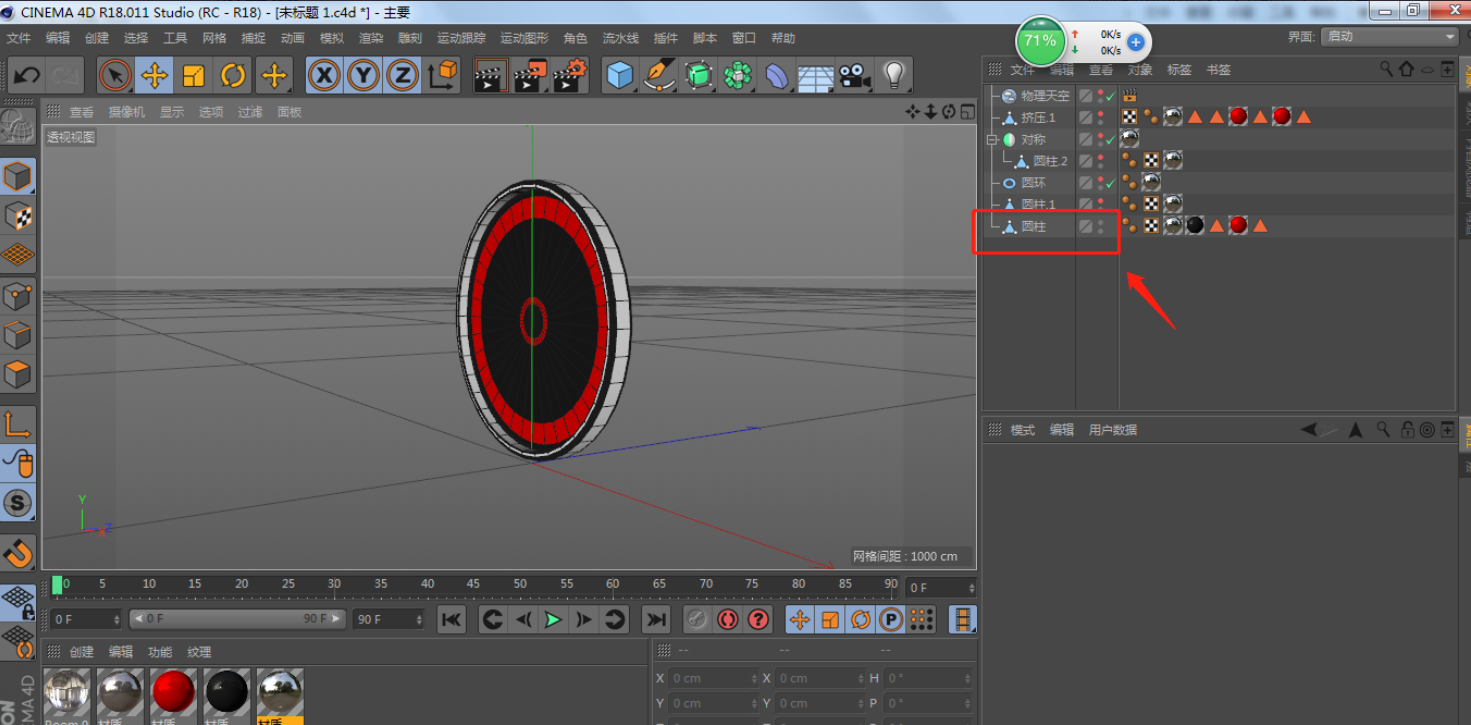Open the 运动图形 menu
1471x725 pixels.
pyautogui.click(x=524, y=38)
